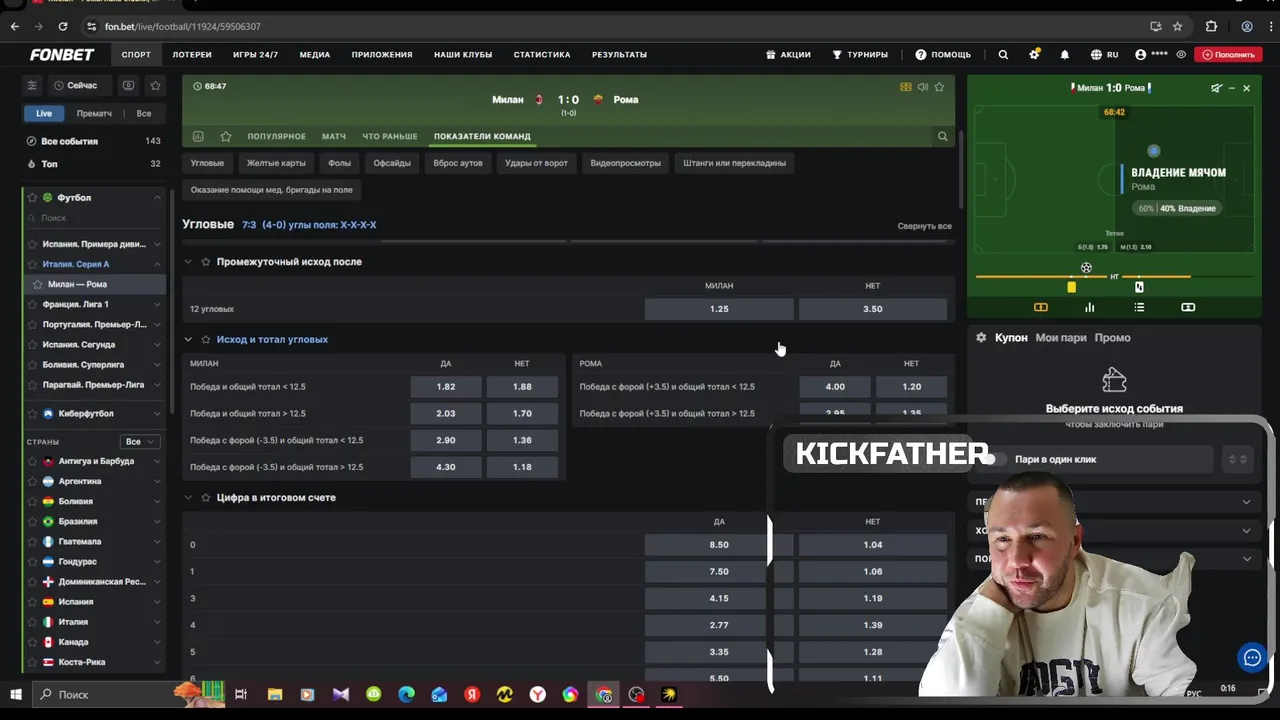The width and height of the screenshot is (1280, 720).
Task: Expand Аргентина country list
Action: pos(157,481)
